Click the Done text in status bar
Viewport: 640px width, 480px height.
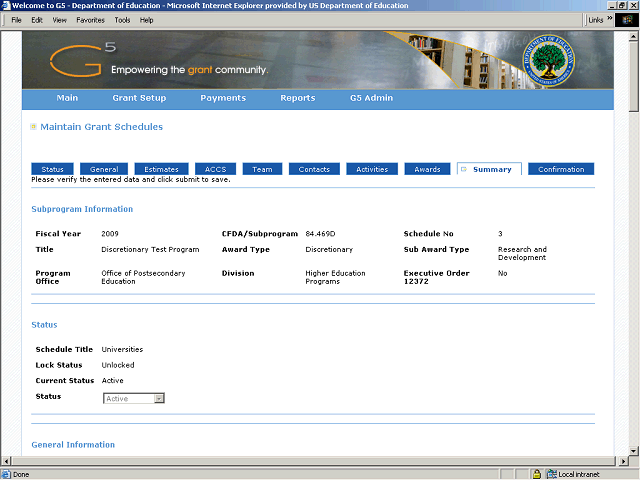[21, 474]
